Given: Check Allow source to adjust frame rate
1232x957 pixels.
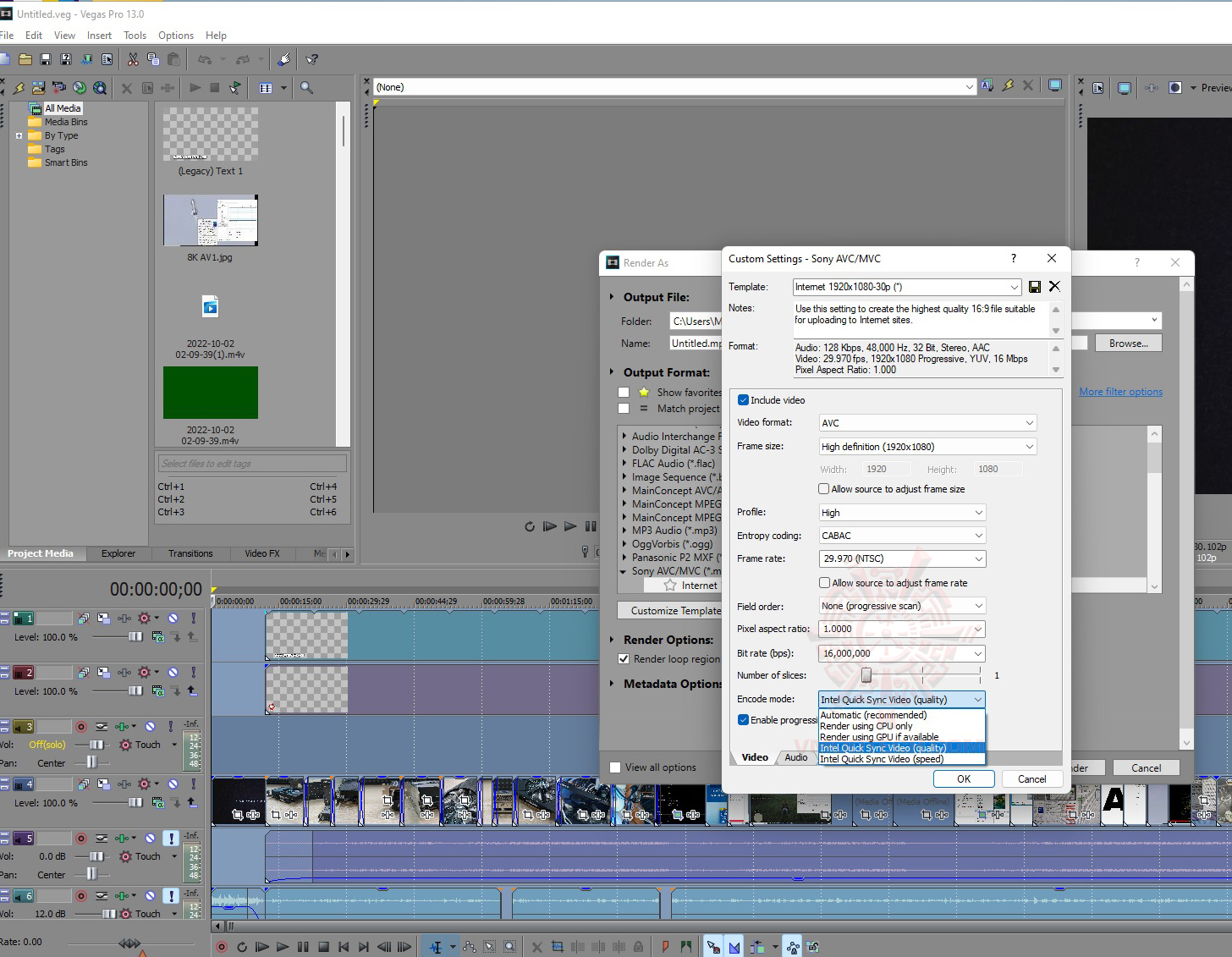Looking at the screenshot, I should 824,583.
